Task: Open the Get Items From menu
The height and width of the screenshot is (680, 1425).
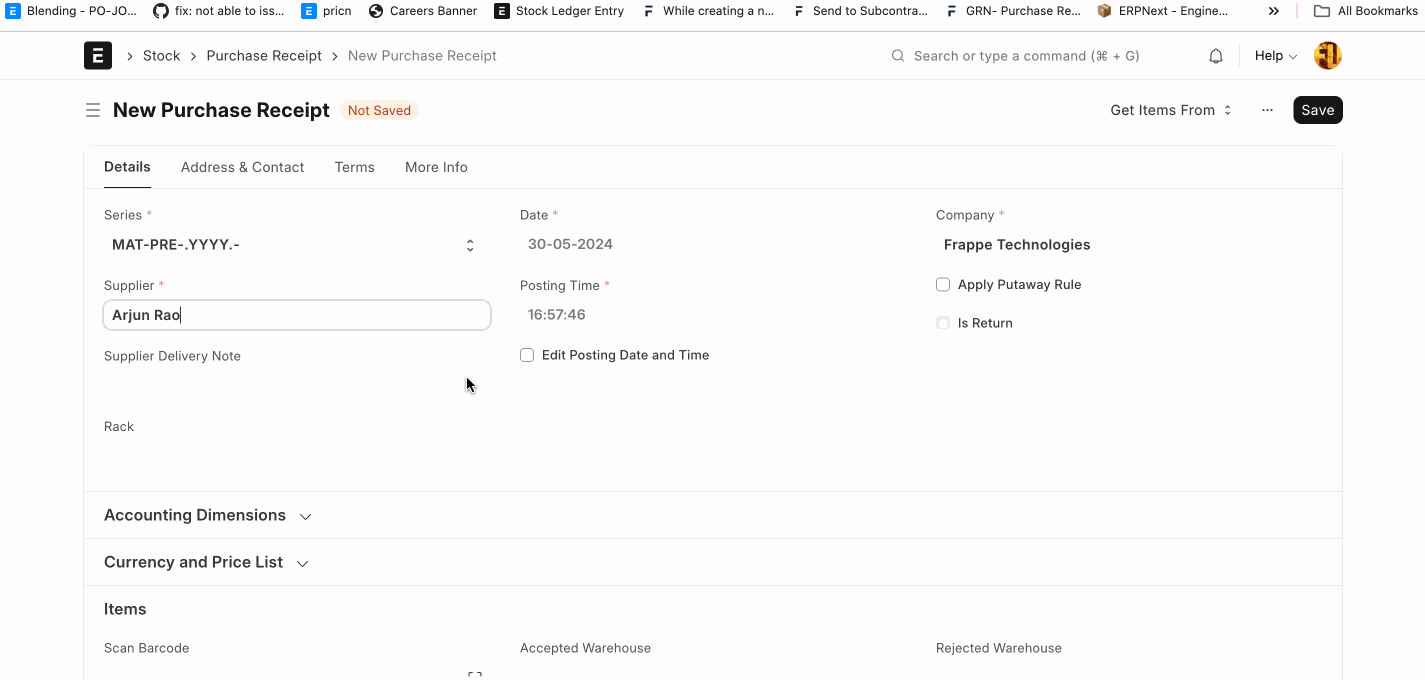Action: click(1170, 110)
